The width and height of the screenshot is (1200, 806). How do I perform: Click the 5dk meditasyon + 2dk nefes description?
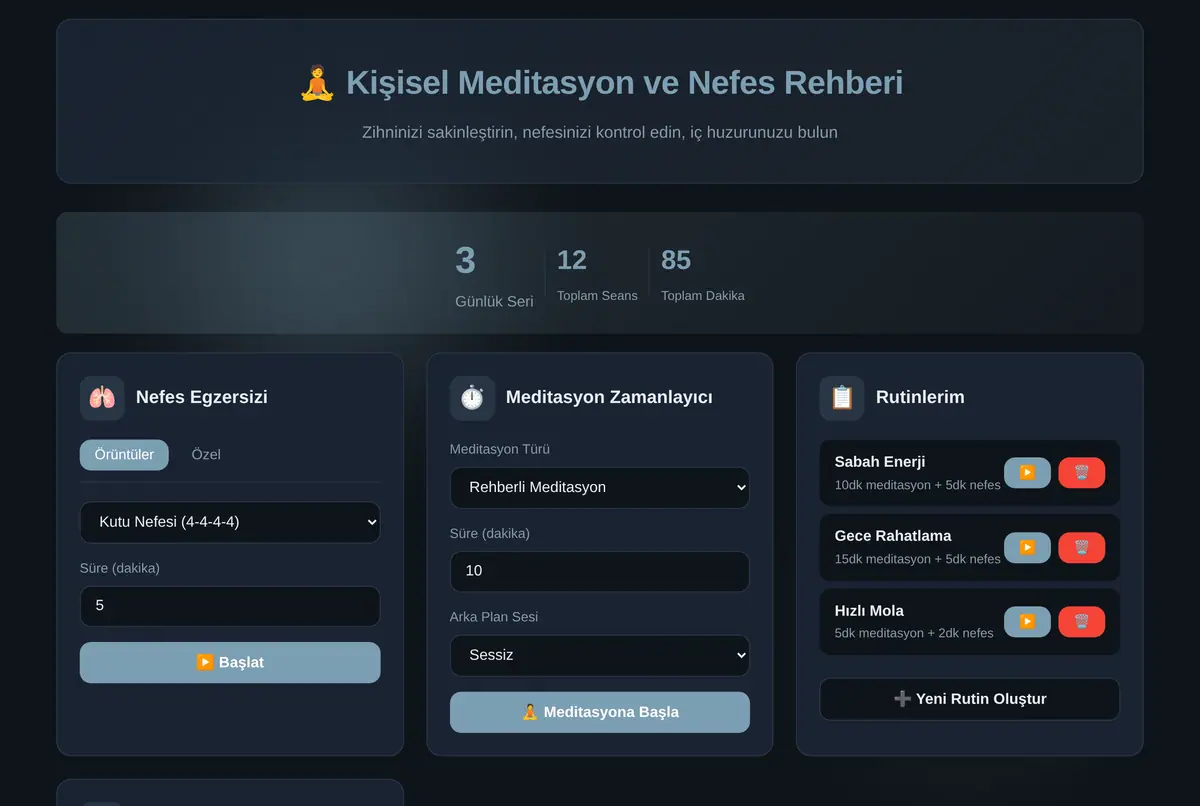point(914,633)
